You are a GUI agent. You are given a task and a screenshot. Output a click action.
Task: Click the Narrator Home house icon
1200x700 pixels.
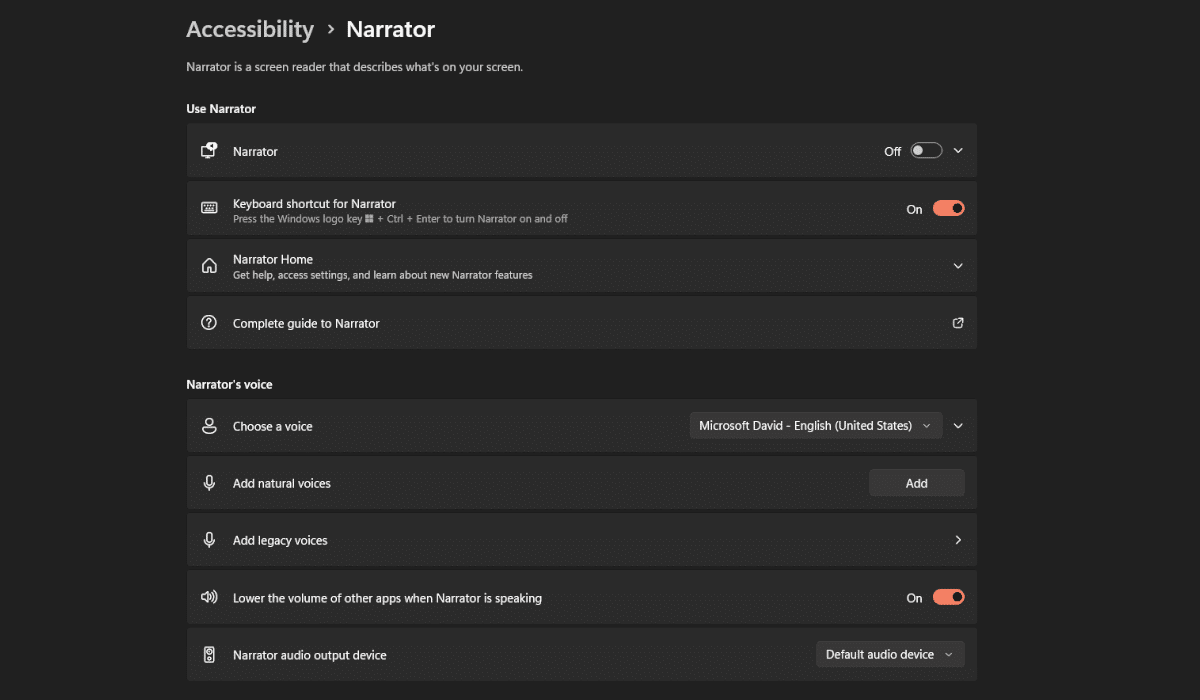[x=209, y=266]
